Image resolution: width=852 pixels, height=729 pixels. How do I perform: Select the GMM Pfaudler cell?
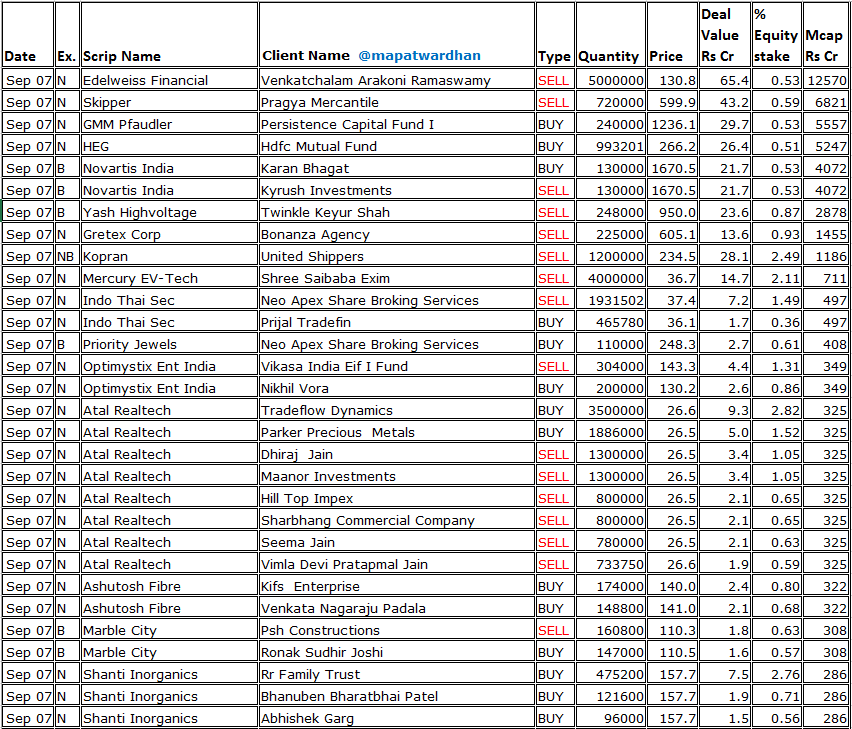point(170,124)
